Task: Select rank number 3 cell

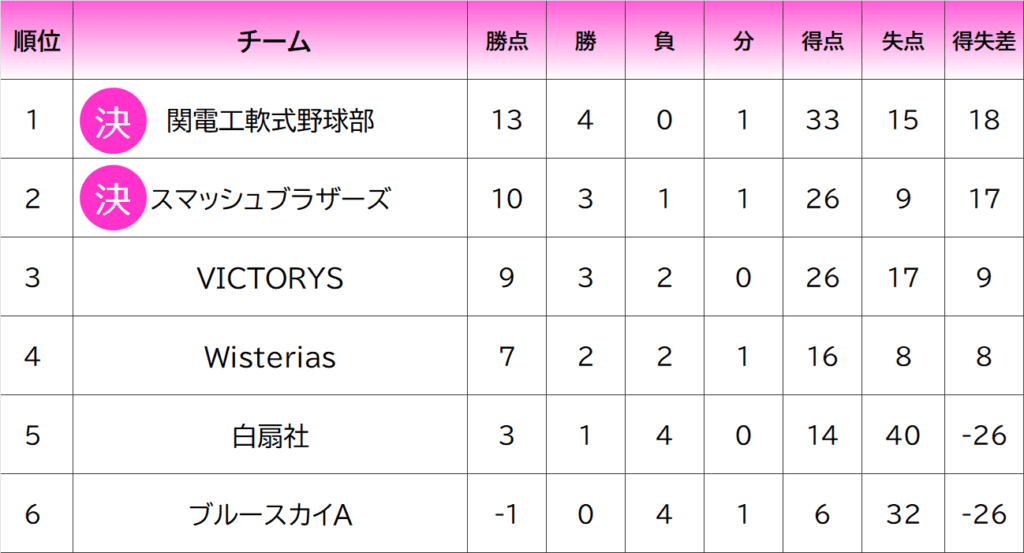Action: pyautogui.click(x=33, y=277)
